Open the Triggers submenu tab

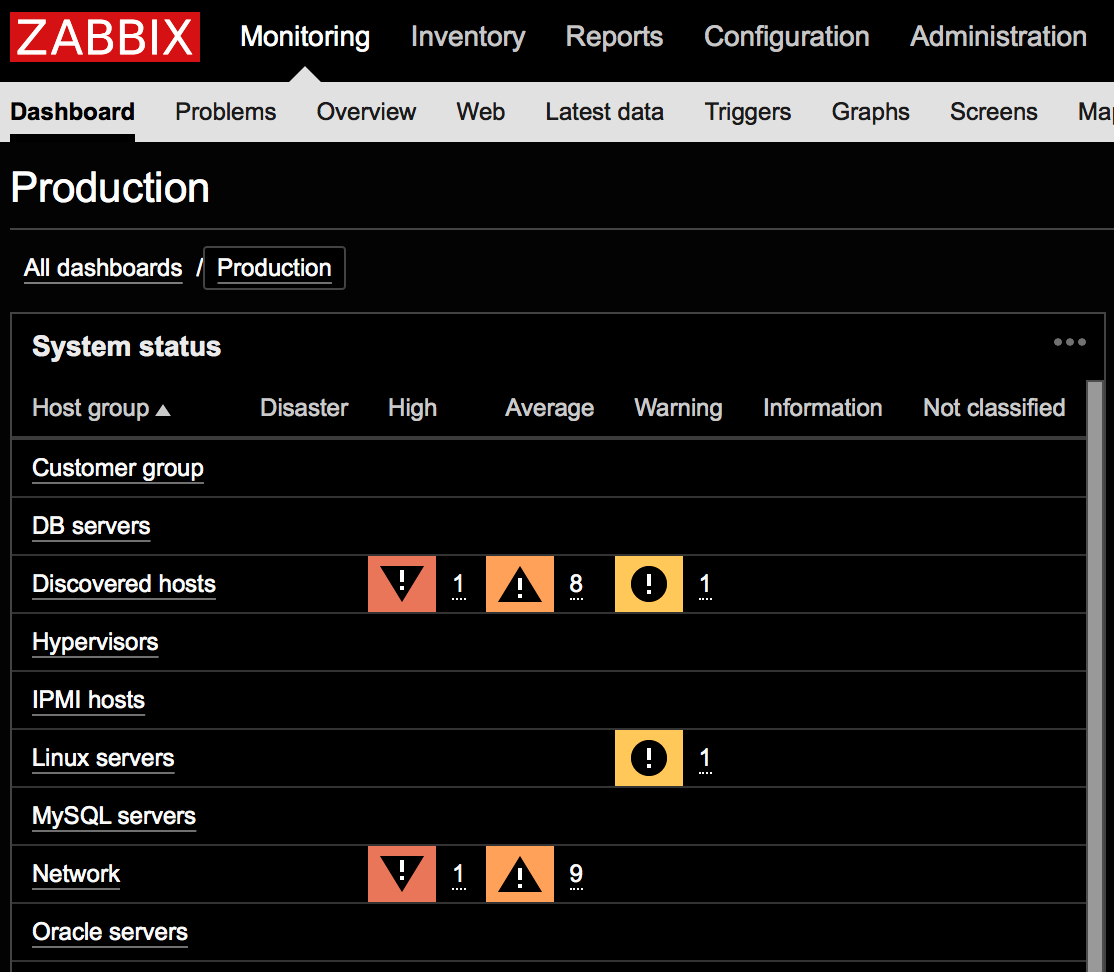coord(748,112)
